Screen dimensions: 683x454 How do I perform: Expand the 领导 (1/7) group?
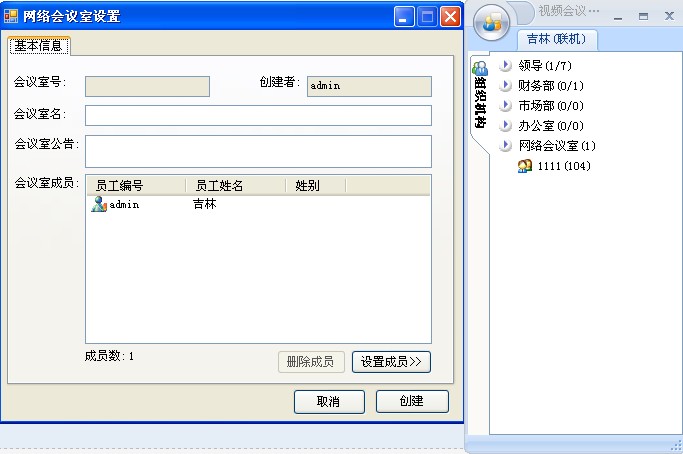pyautogui.click(x=505, y=65)
